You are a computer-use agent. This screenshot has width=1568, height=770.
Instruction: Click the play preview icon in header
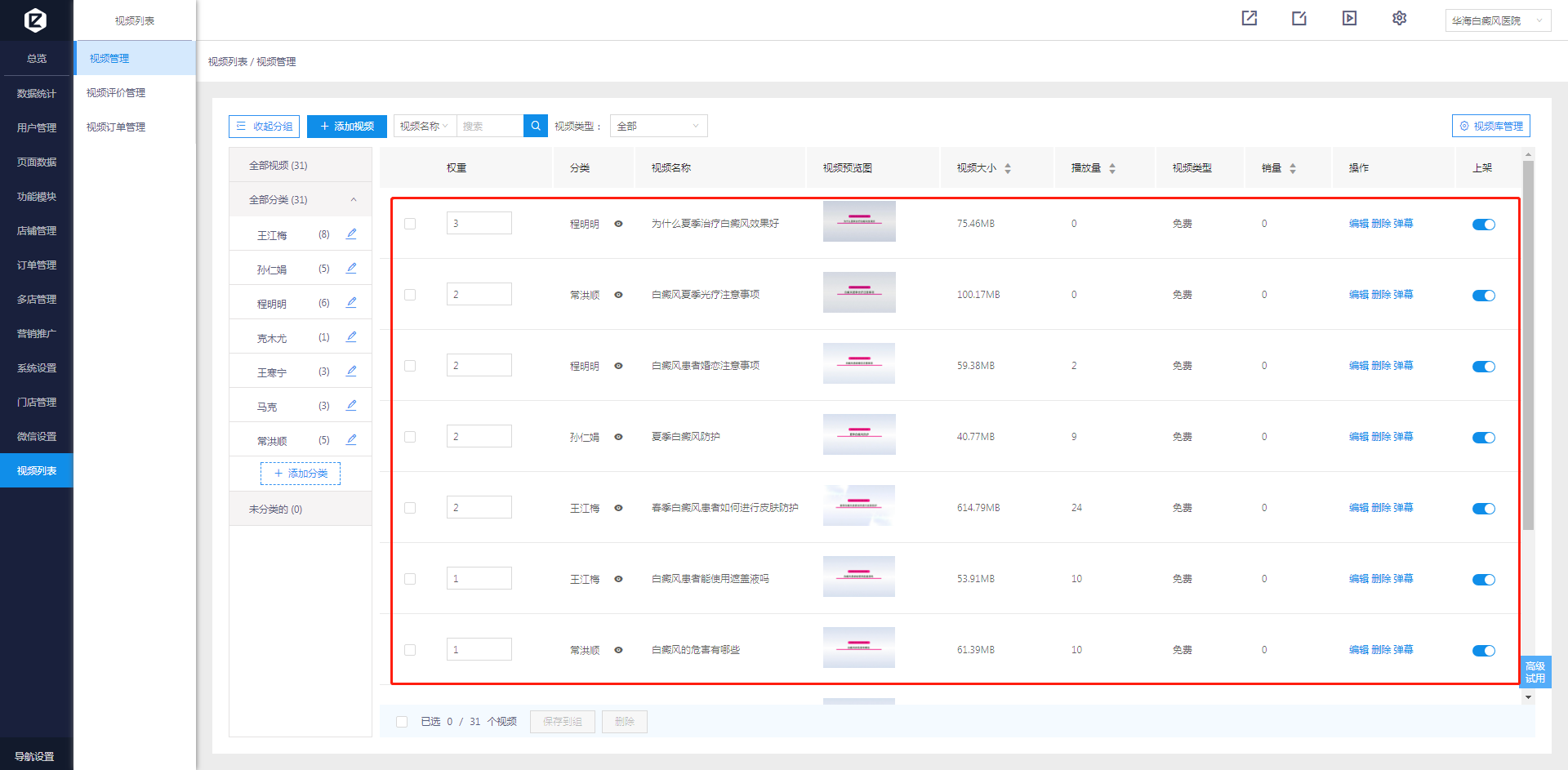[1349, 19]
